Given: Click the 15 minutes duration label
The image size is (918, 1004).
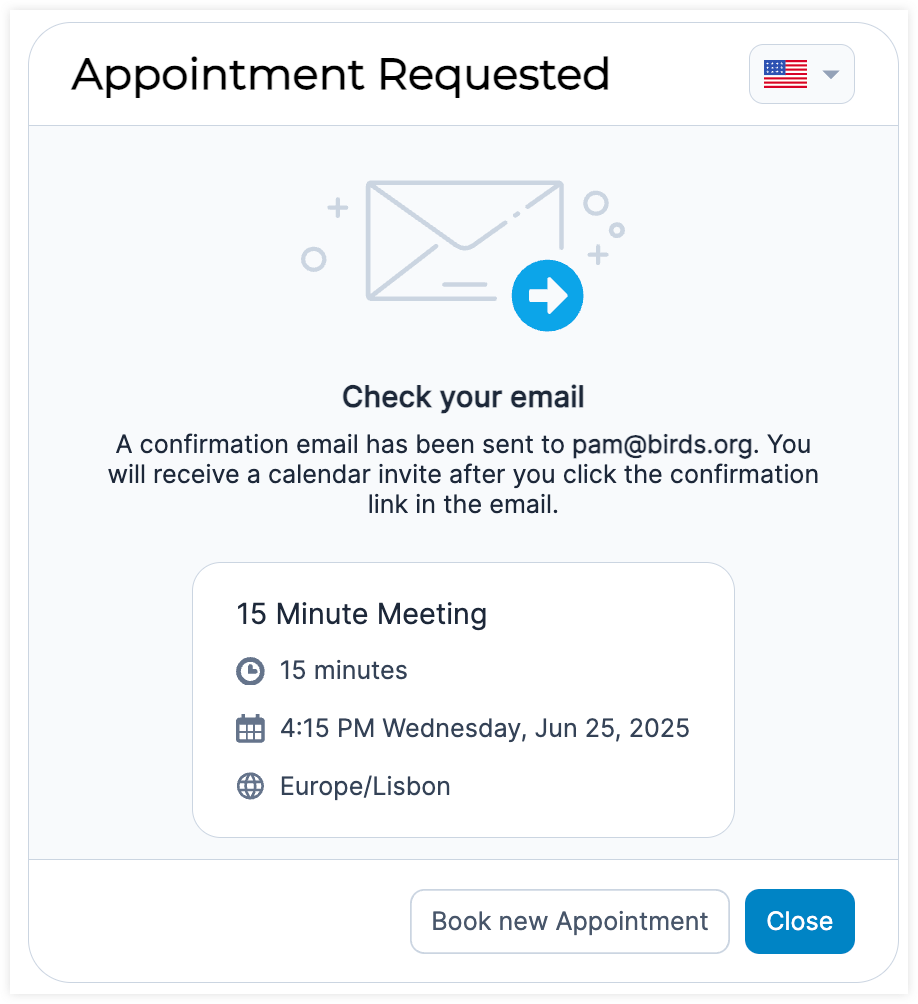Looking at the screenshot, I should pyautogui.click(x=344, y=671).
